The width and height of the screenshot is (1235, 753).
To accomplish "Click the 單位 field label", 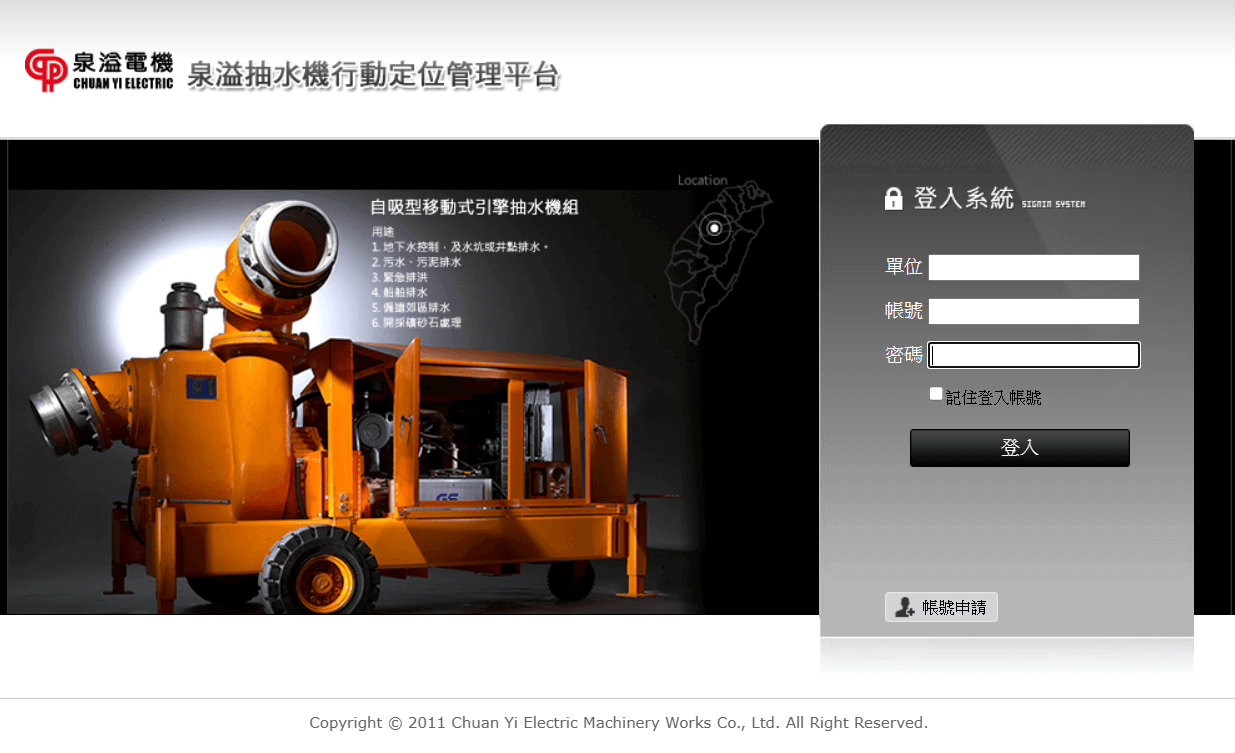I will 904,267.
